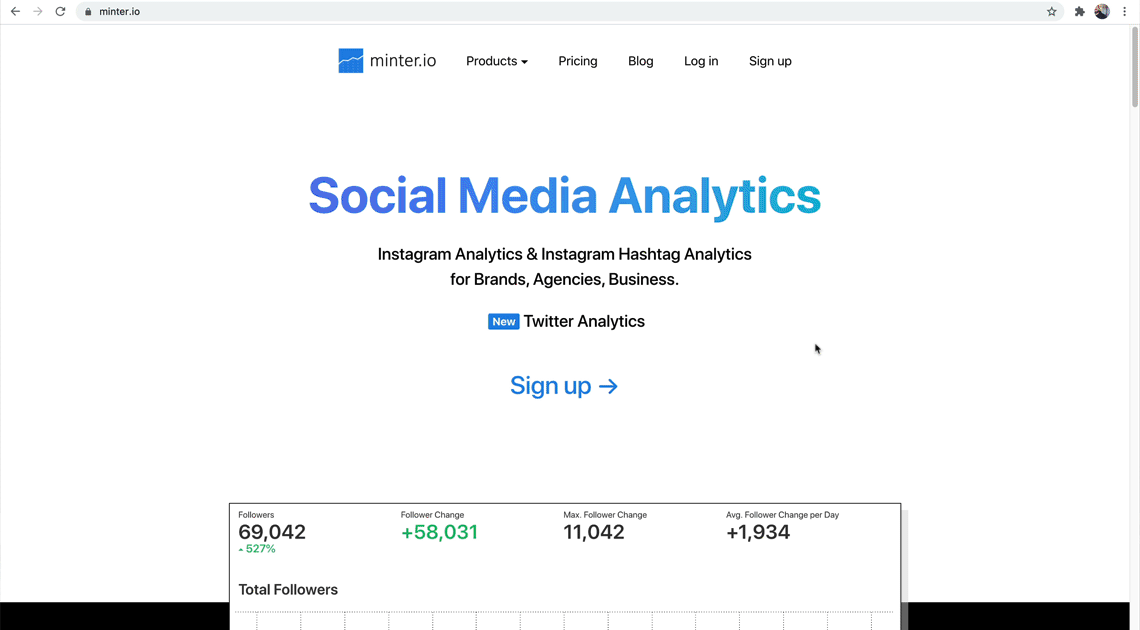Click the Follower Change +58,031 stat

pyautogui.click(x=439, y=532)
